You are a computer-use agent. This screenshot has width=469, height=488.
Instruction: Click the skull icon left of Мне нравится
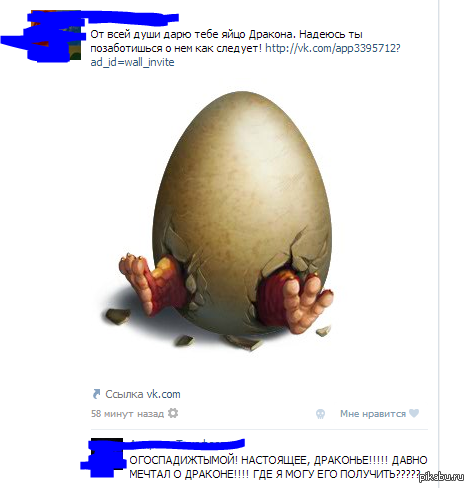(320, 414)
